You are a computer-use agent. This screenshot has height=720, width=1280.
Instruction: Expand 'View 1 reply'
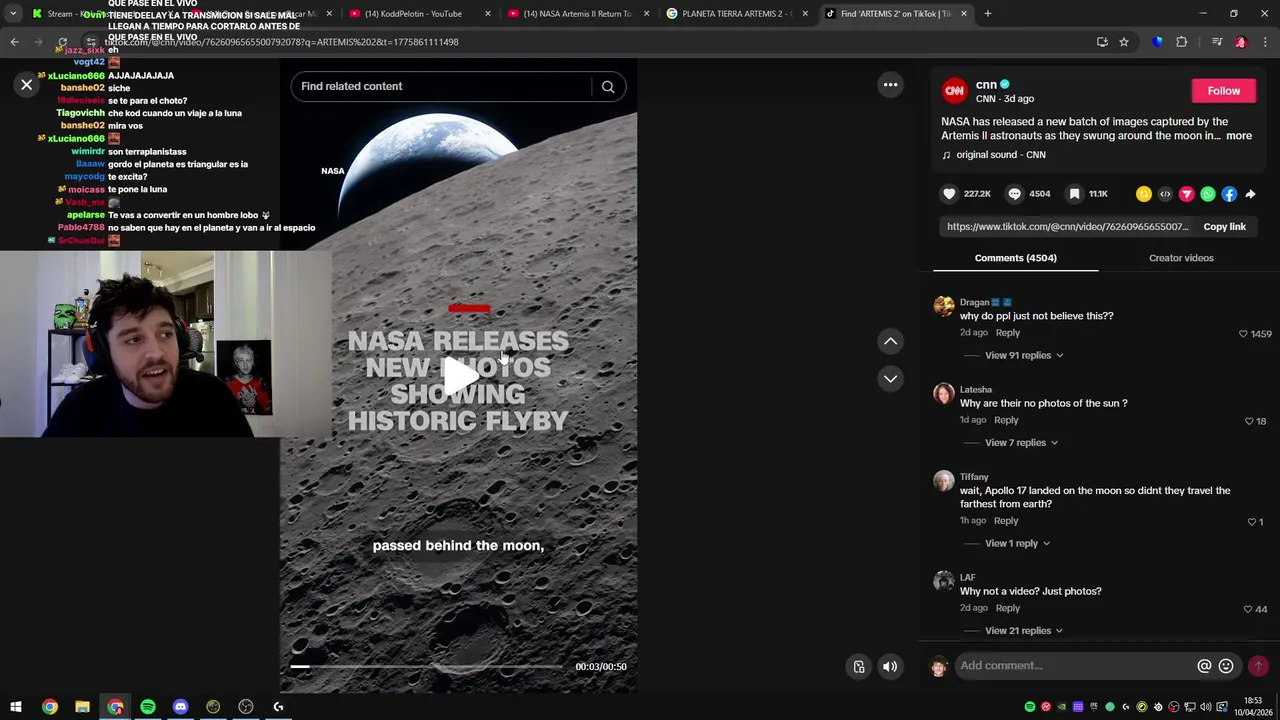point(1017,543)
